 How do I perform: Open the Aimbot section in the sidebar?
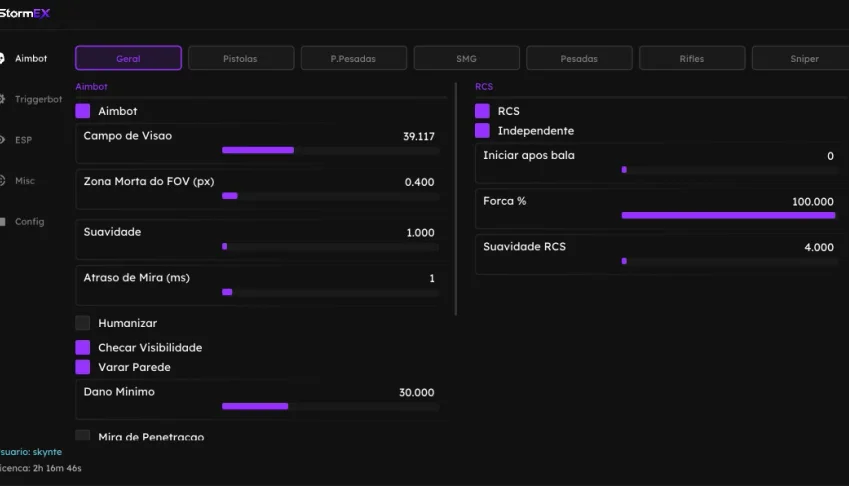point(24,58)
